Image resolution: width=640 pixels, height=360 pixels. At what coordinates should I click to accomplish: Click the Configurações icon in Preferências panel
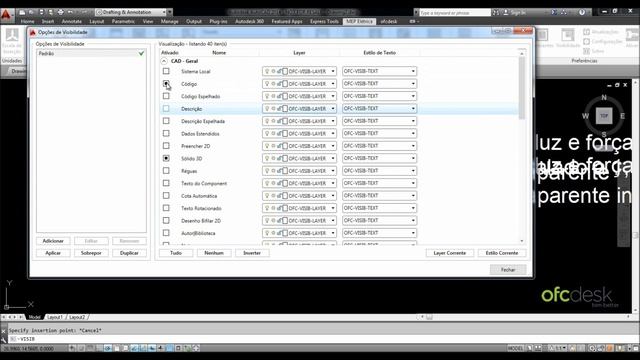(587, 41)
